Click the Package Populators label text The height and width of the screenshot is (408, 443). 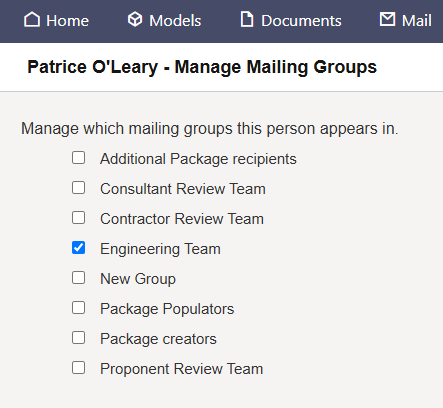167,309
